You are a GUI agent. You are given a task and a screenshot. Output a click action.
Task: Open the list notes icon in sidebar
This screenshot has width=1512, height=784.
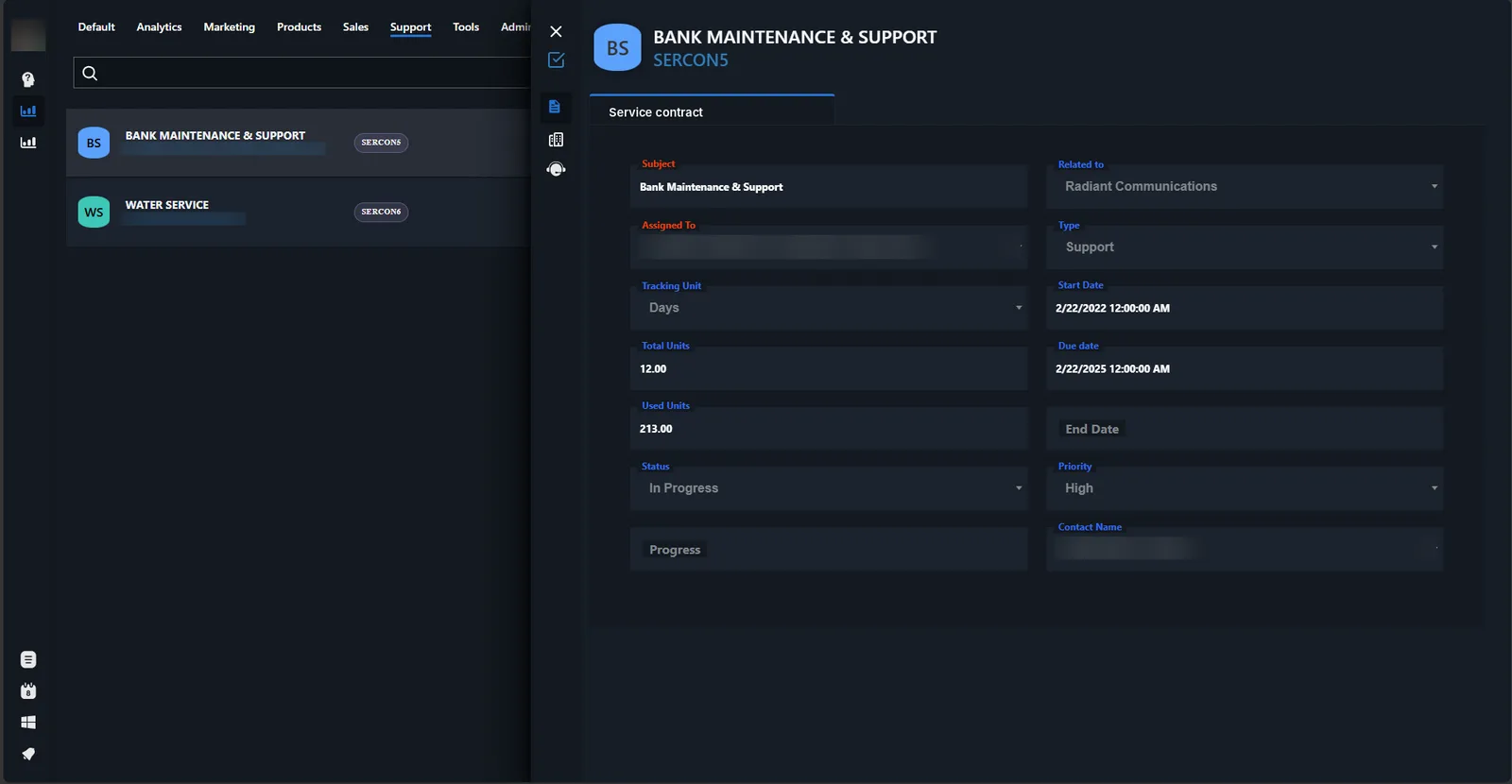pyautogui.click(x=28, y=659)
